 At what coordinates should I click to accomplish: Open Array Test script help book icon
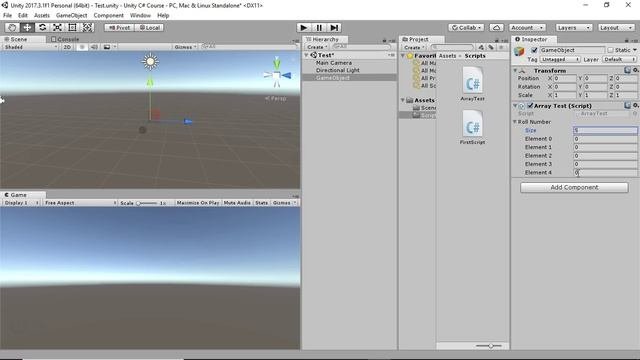pyautogui.click(x=627, y=105)
